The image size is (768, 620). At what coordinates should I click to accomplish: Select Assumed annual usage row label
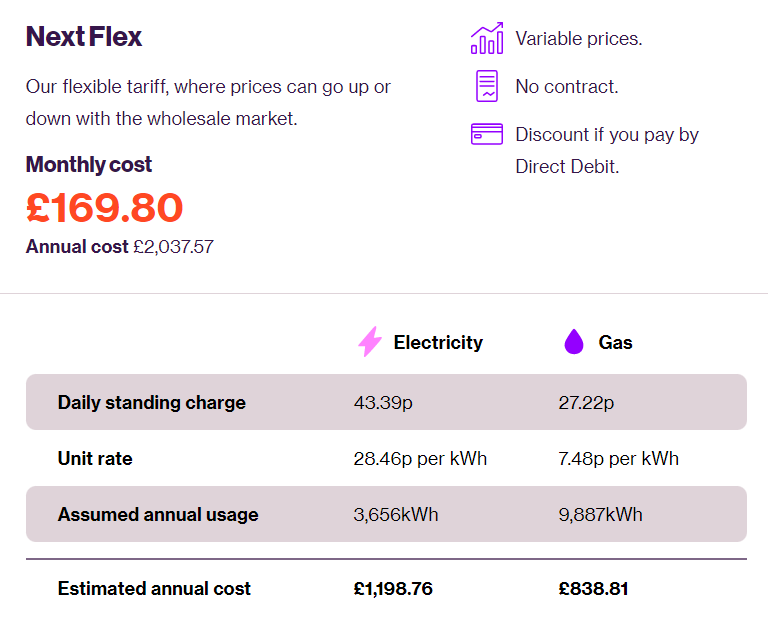click(158, 514)
